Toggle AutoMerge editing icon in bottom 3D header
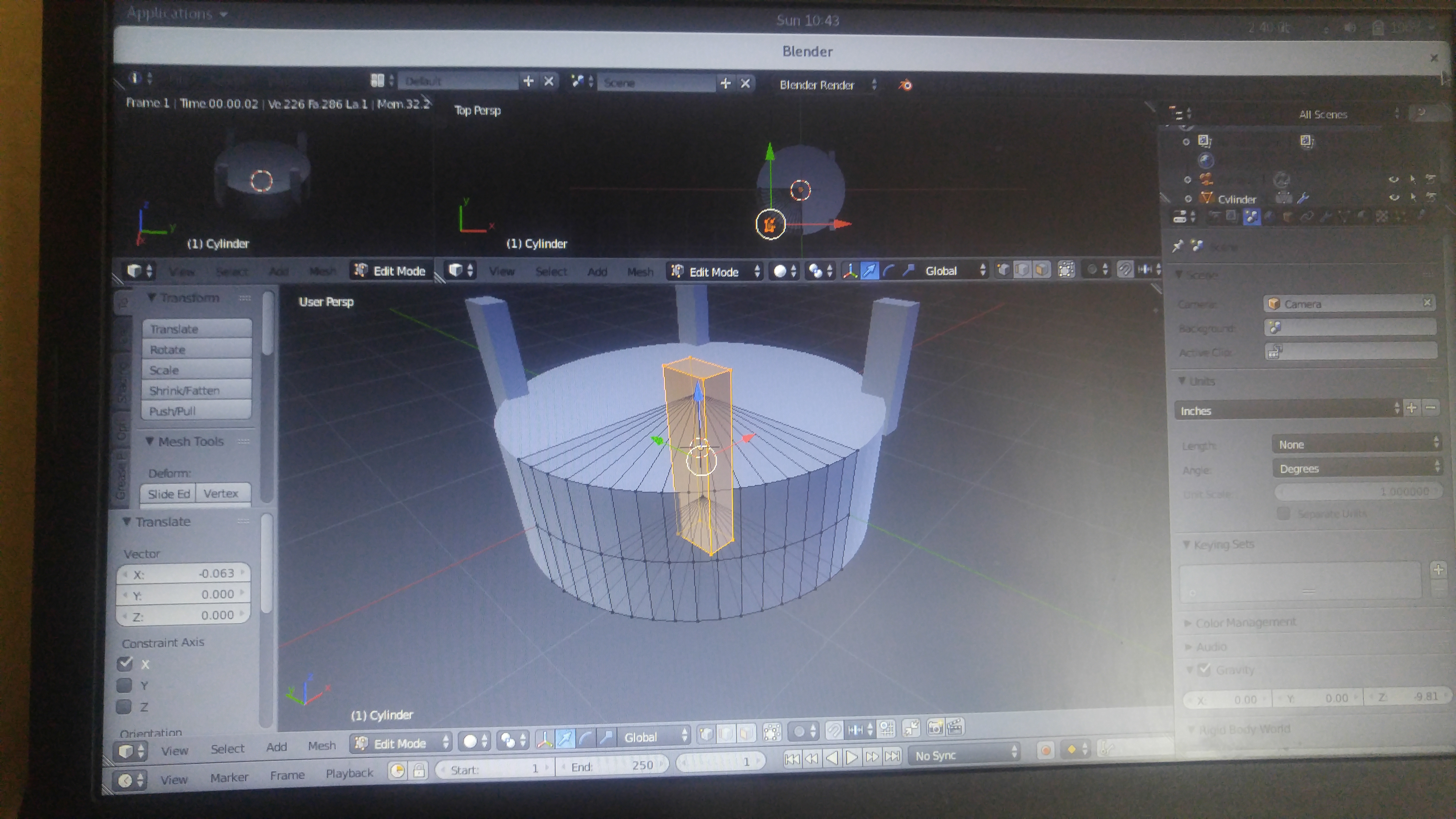 [911, 728]
